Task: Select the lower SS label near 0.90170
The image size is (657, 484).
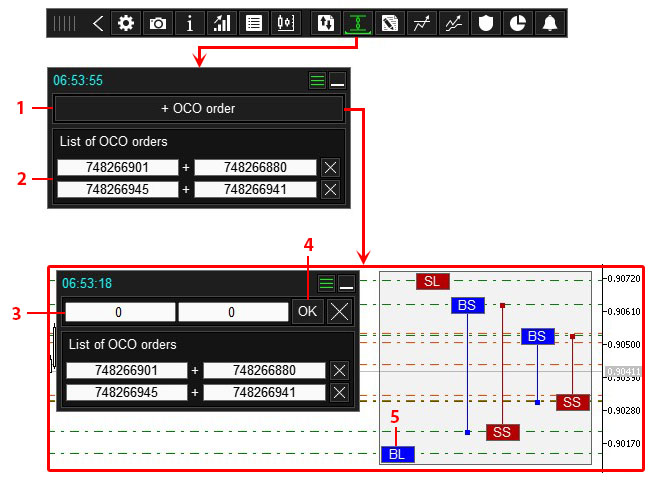Action: tap(503, 432)
